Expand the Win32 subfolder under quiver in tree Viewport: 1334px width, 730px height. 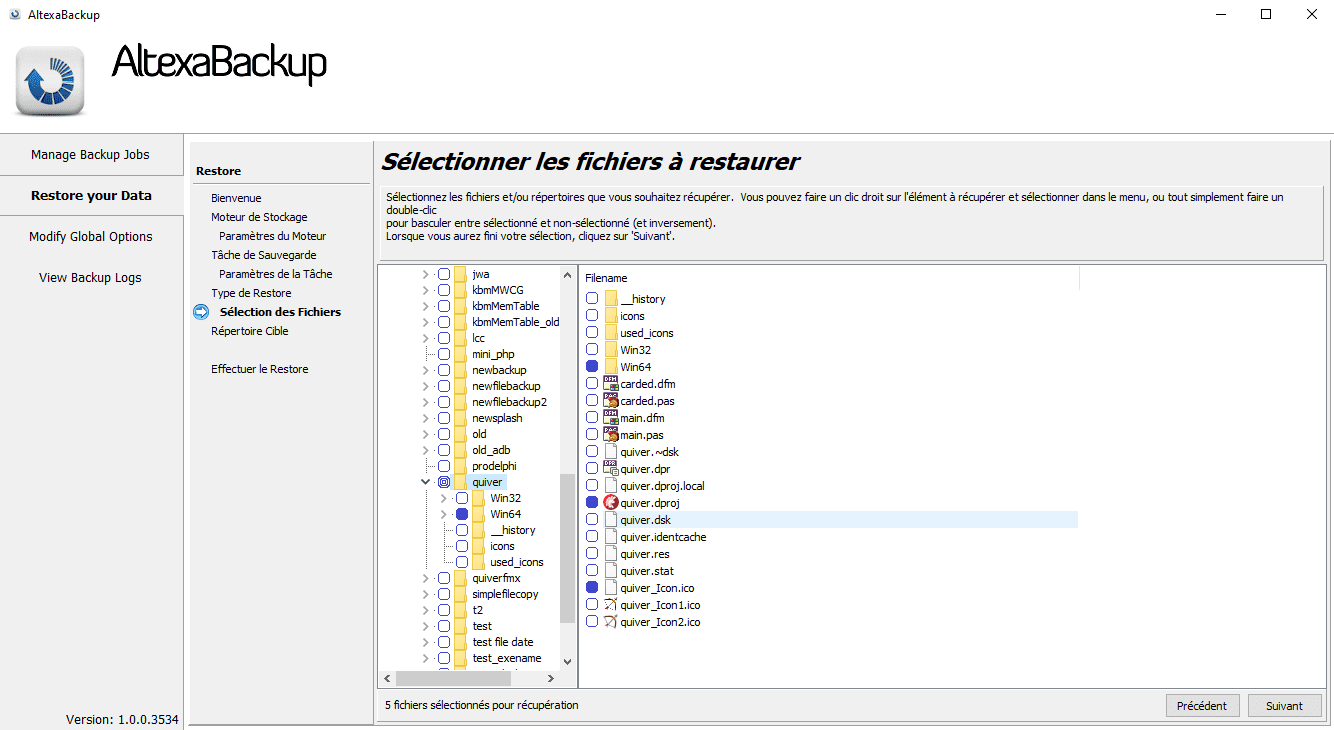(x=444, y=498)
